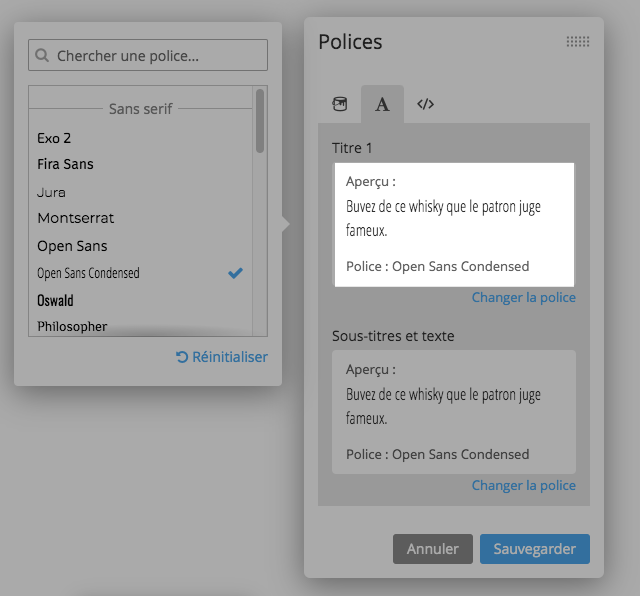Select the fonts tab with letter A icon
Viewport: 640px width, 596px height.
tap(382, 104)
